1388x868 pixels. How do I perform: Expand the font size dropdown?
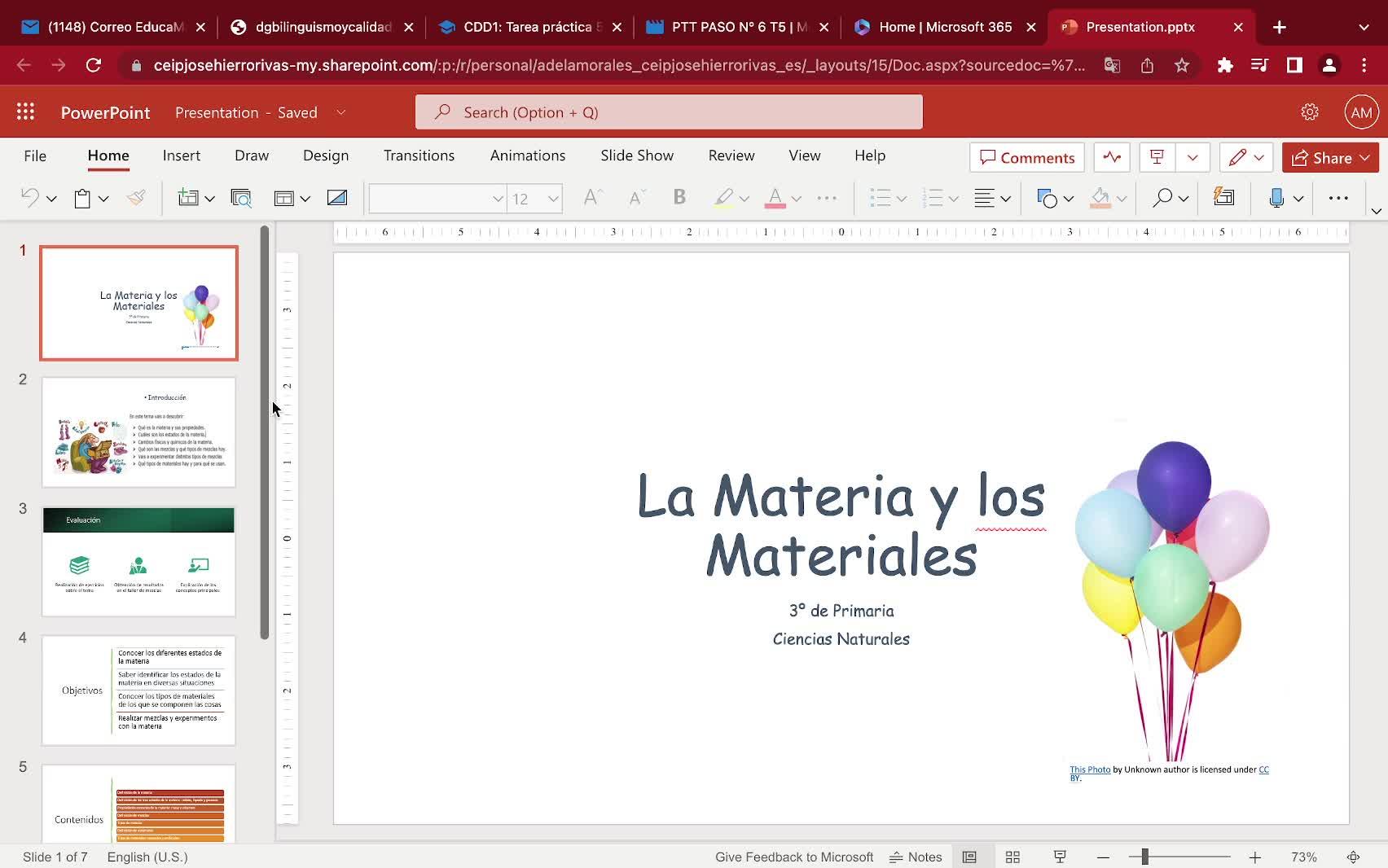tap(552, 199)
